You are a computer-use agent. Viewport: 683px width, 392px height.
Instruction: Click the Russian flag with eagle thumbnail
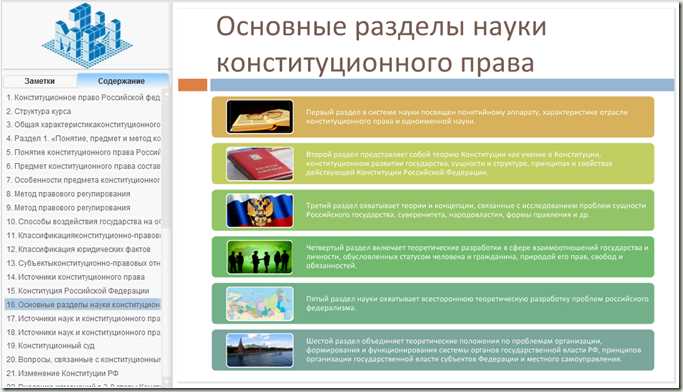click(x=260, y=210)
